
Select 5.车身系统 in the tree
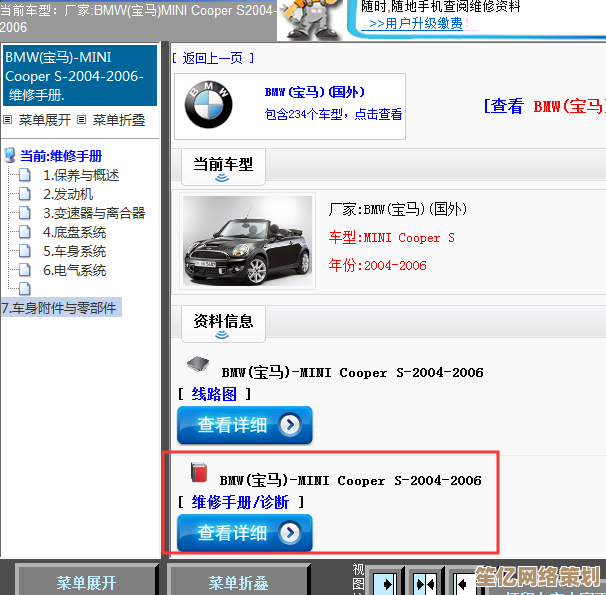pyautogui.click(x=74, y=251)
